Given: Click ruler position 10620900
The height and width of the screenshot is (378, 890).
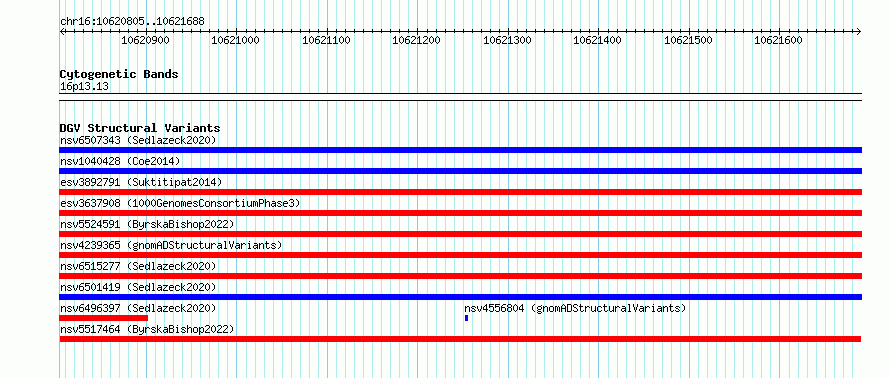Looking at the screenshot, I should click(145, 40).
